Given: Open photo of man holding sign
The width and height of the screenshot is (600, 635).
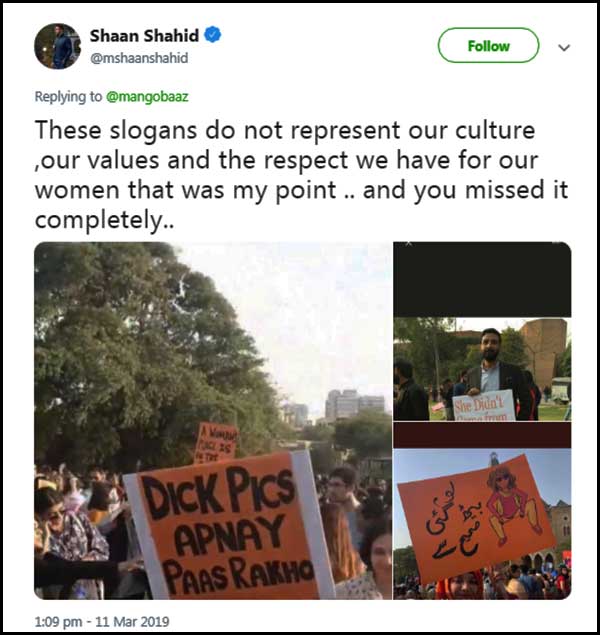Looking at the screenshot, I should [482, 369].
